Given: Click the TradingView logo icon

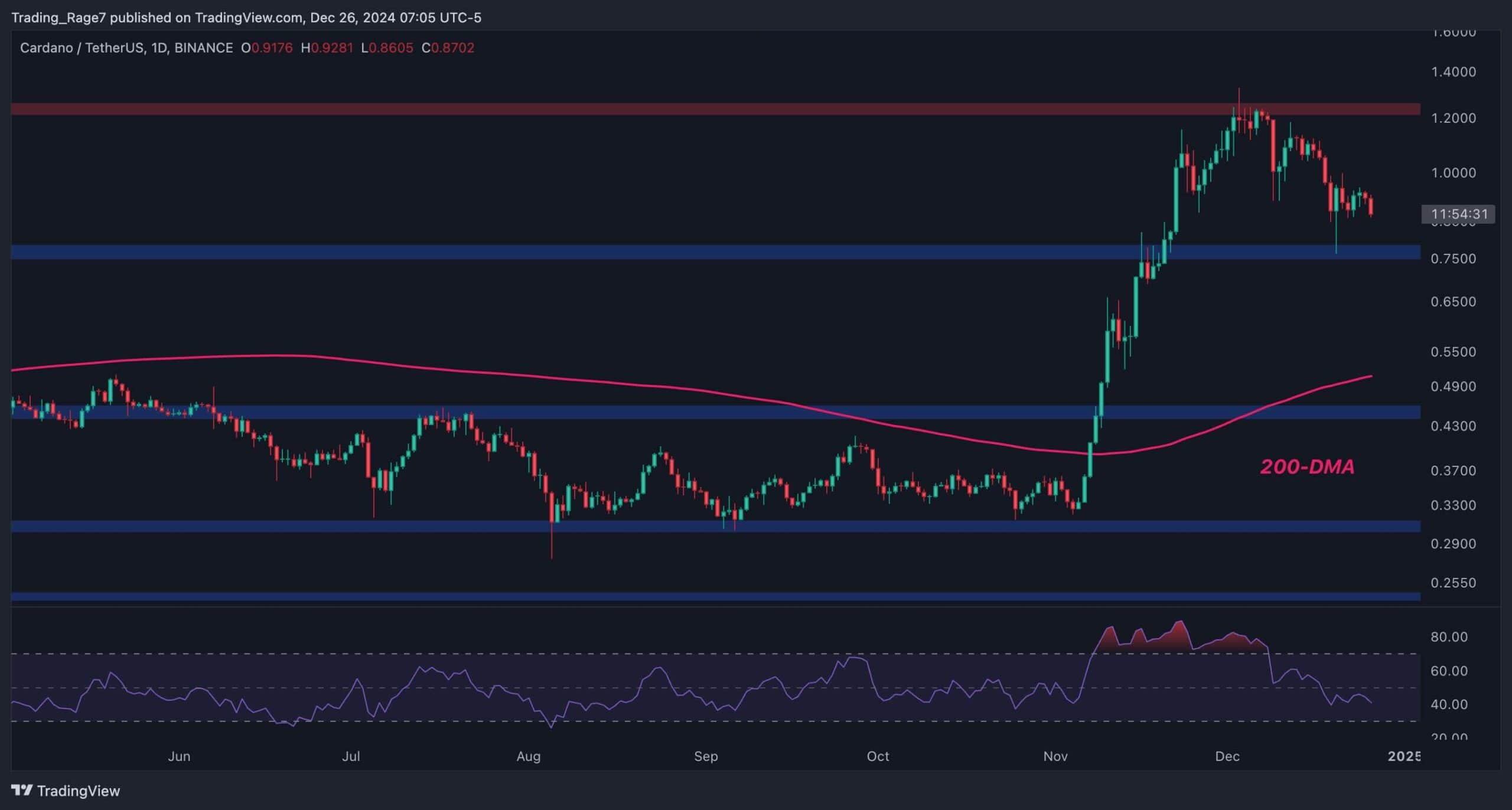Looking at the screenshot, I should 22,790.
